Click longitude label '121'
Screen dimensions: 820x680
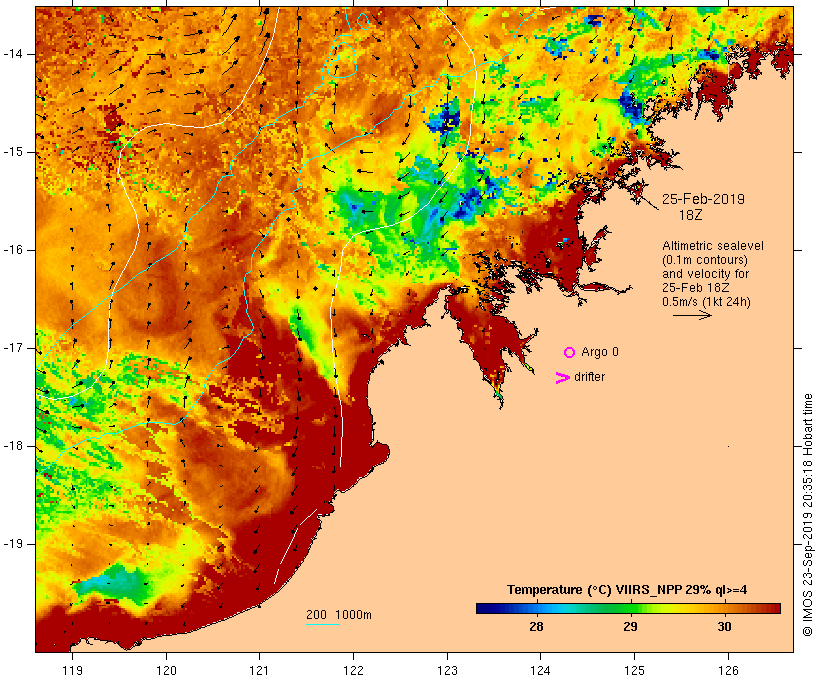point(259,670)
